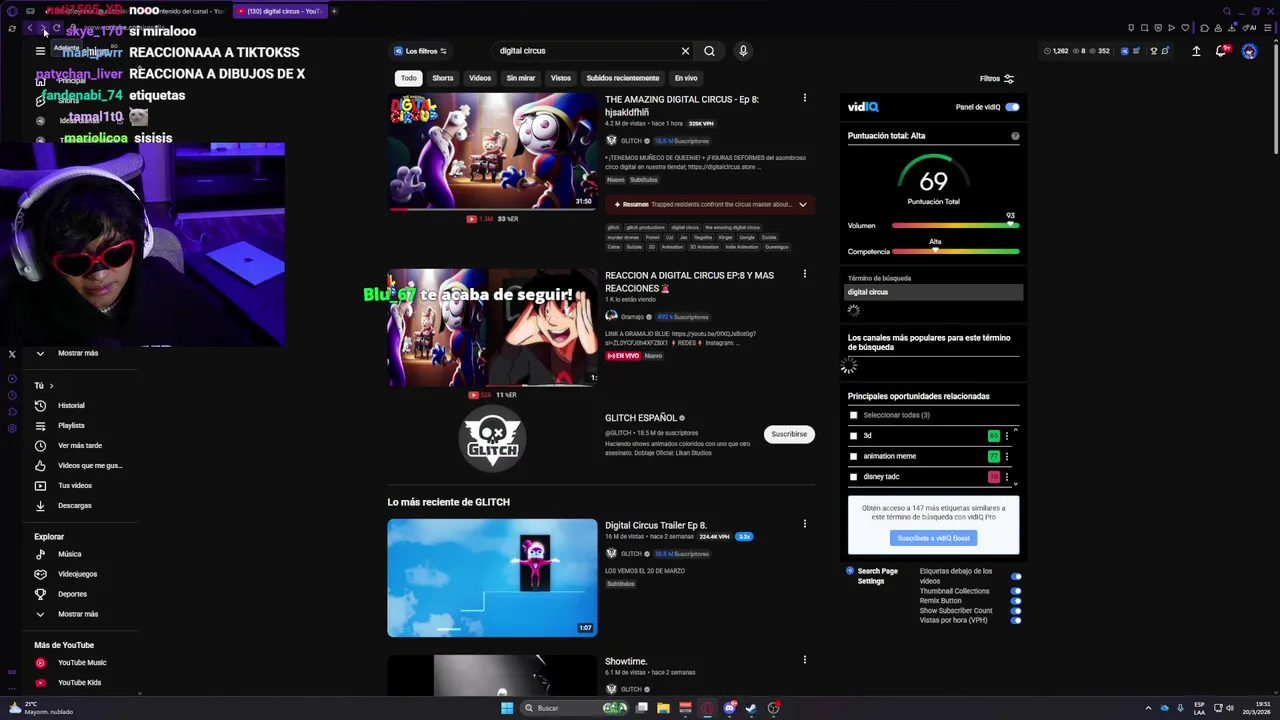Open Filtros options in results header
This screenshot has height=720, width=1280.
point(997,79)
